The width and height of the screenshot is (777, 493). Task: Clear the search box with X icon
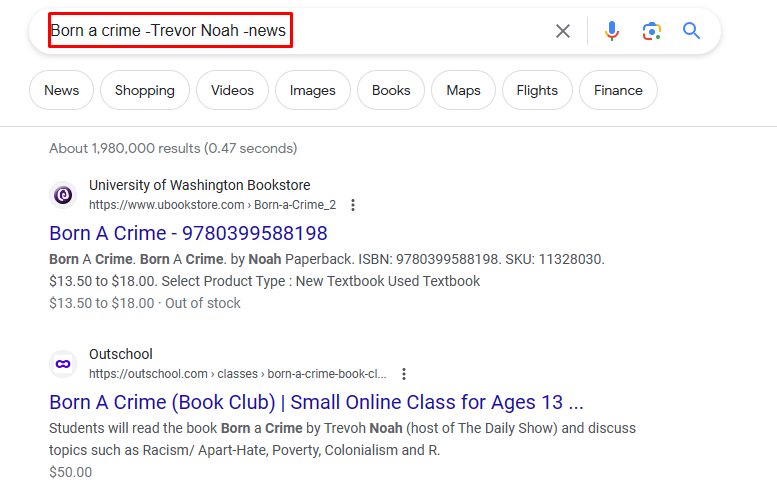coord(562,31)
